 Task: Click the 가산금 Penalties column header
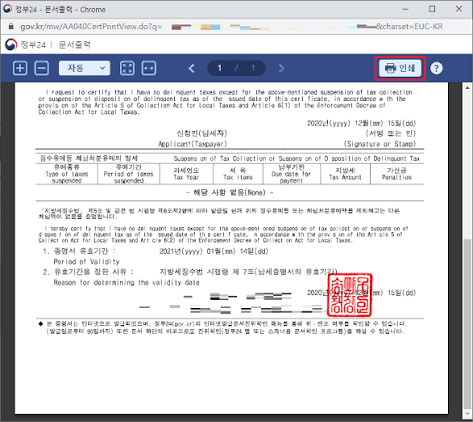397,174
